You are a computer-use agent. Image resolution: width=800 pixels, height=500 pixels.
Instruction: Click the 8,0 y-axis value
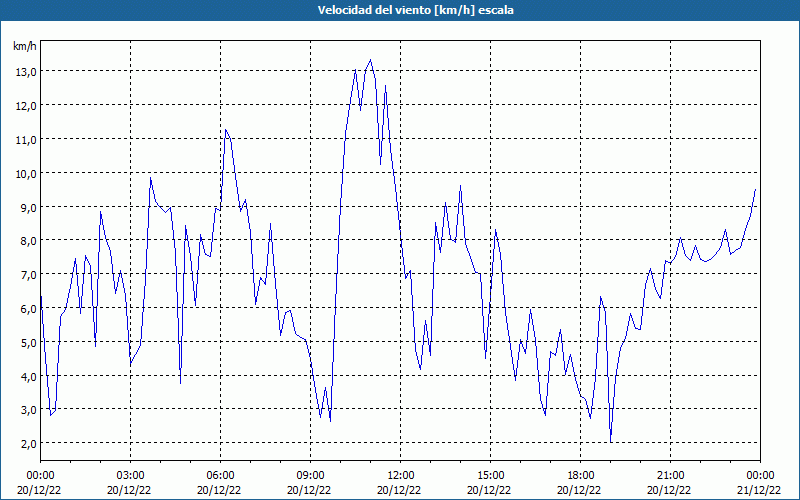click(28, 240)
